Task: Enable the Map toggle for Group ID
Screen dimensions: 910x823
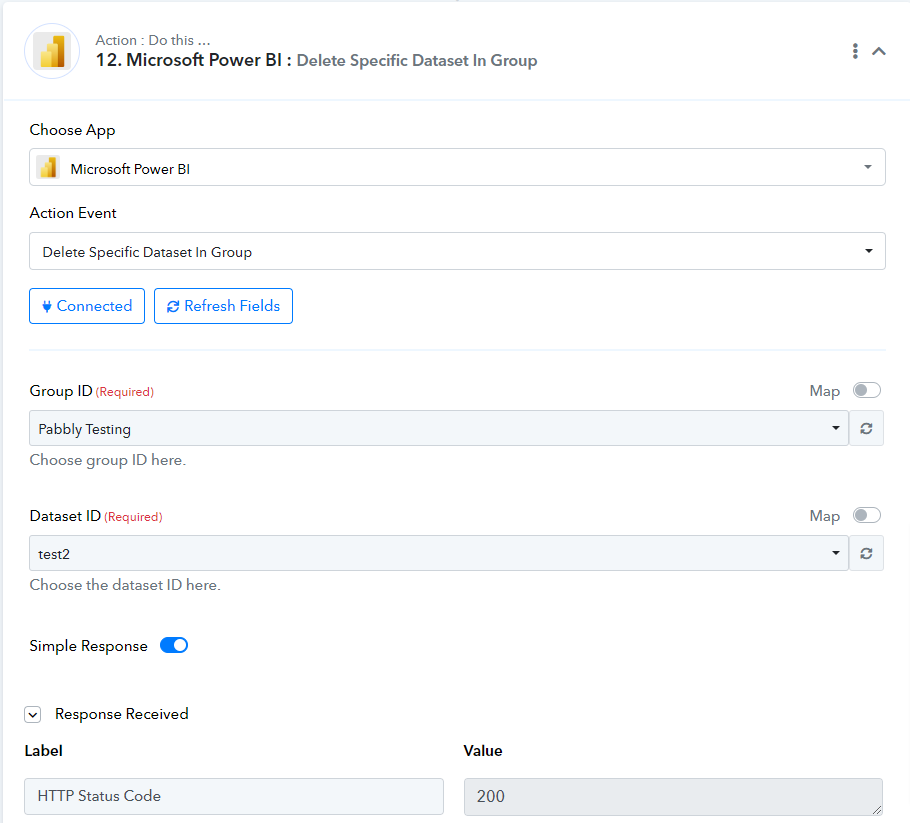Action: click(866, 390)
